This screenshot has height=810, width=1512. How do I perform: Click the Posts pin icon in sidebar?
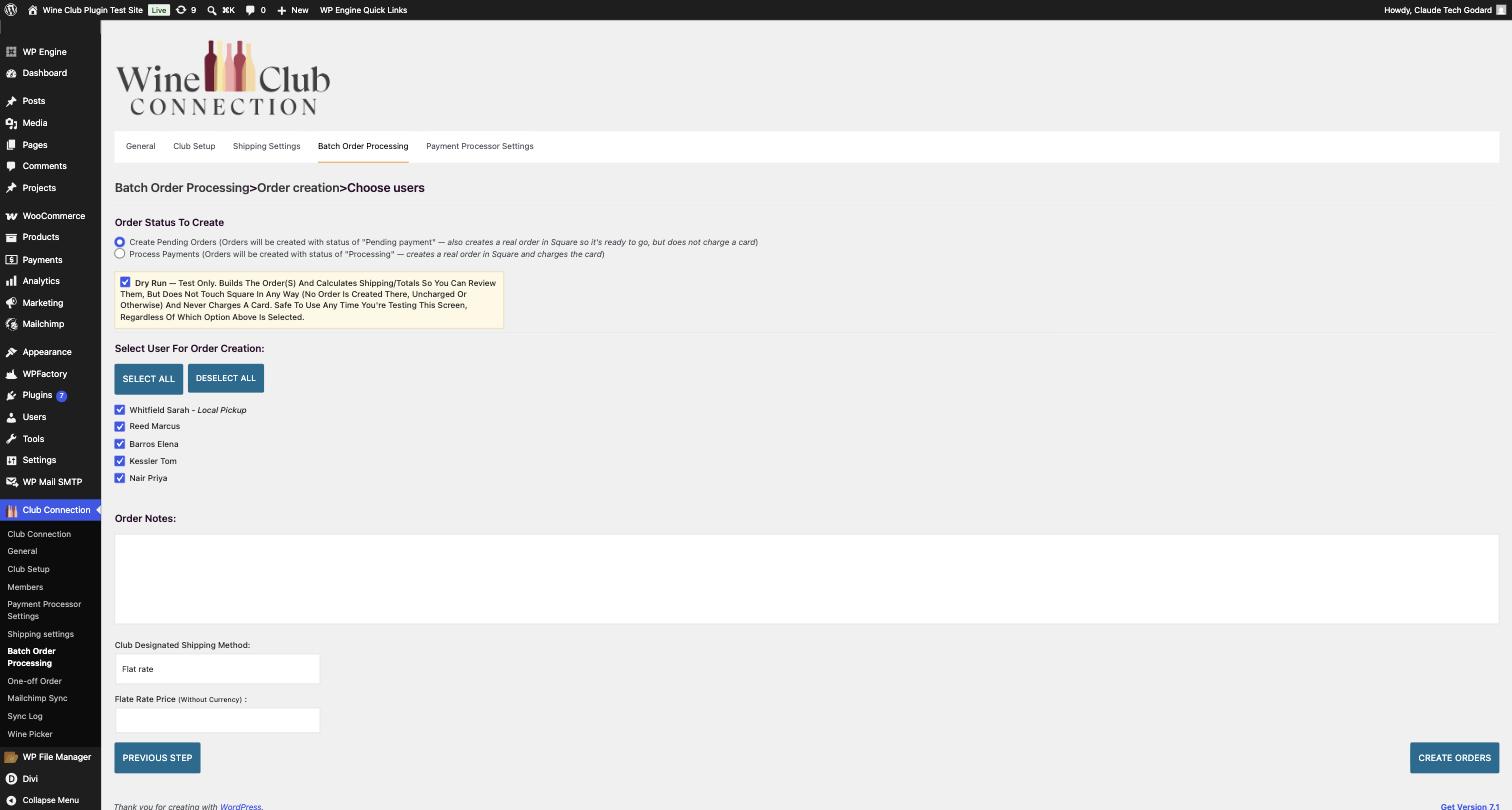11,101
